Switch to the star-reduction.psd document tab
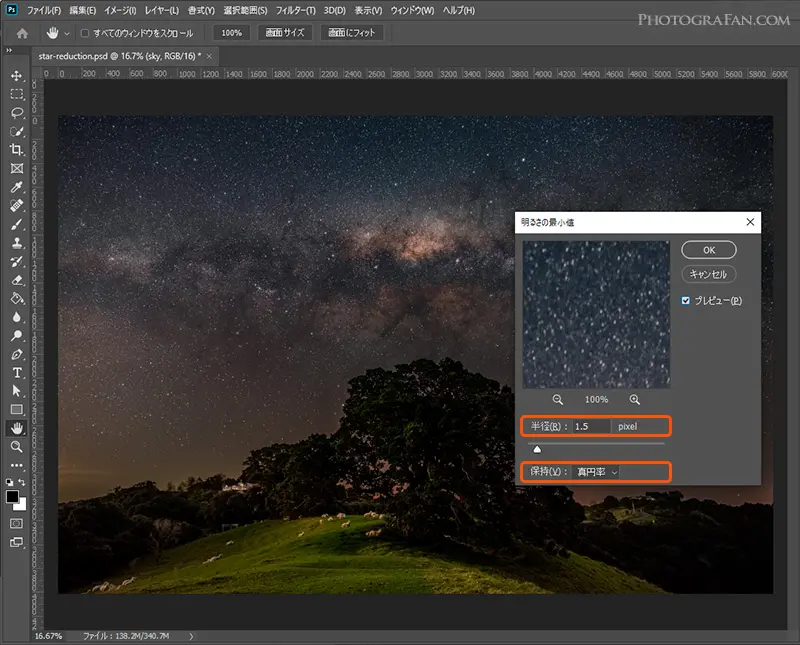Image resolution: width=800 pixels, height=645 pixels. tap(120, 58)
